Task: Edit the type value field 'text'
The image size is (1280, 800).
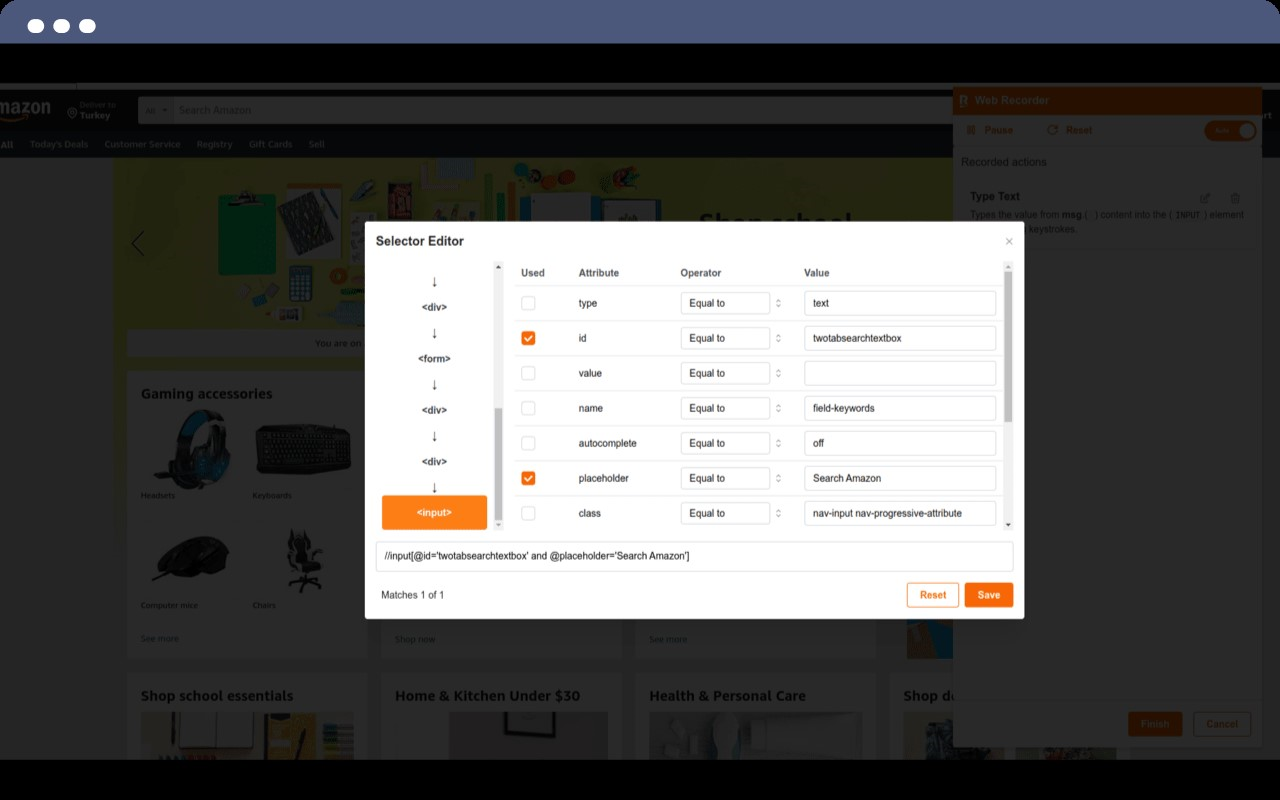Action: [x=900, y=303]
